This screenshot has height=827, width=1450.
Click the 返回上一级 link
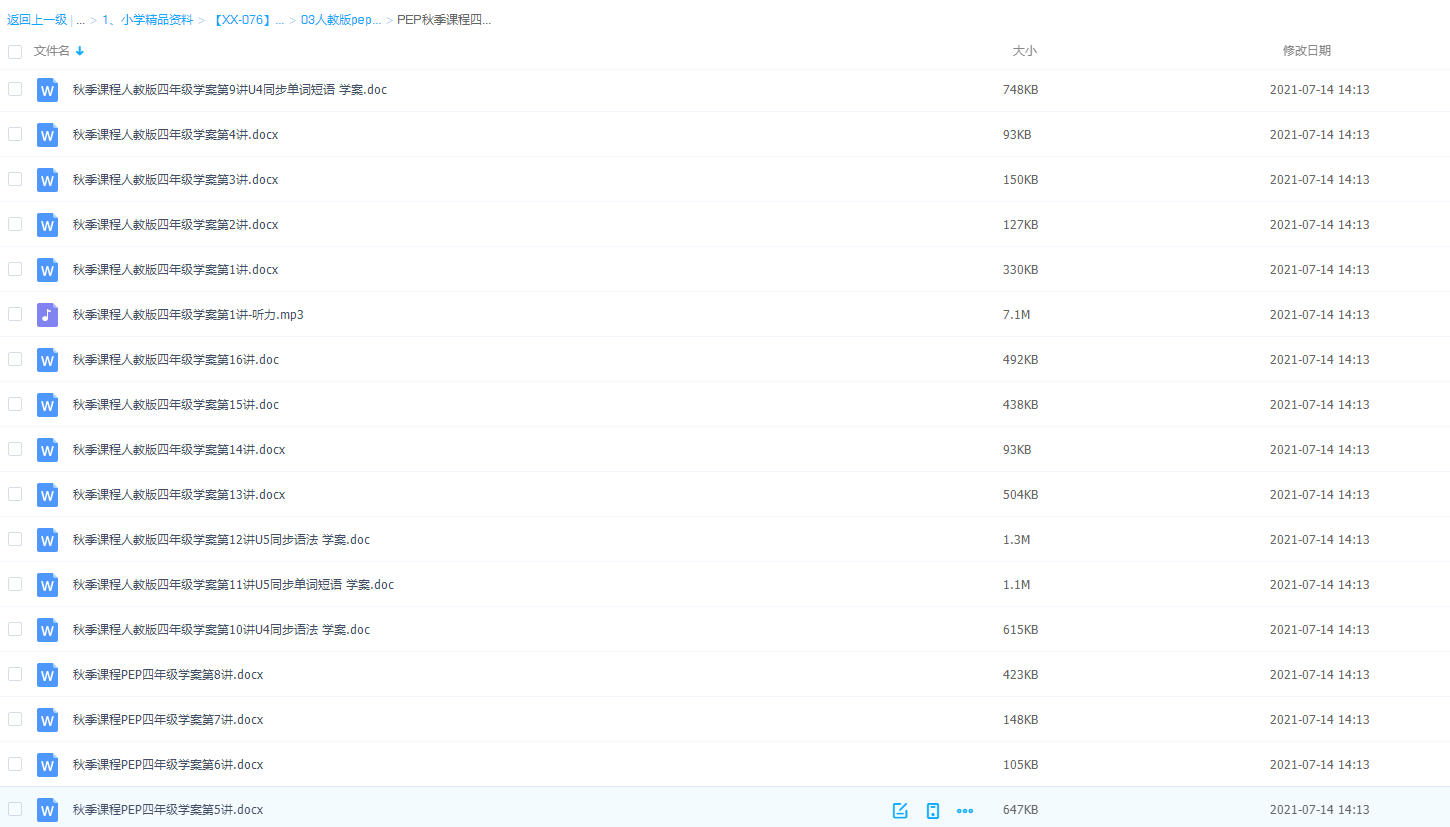click(37, 20)
